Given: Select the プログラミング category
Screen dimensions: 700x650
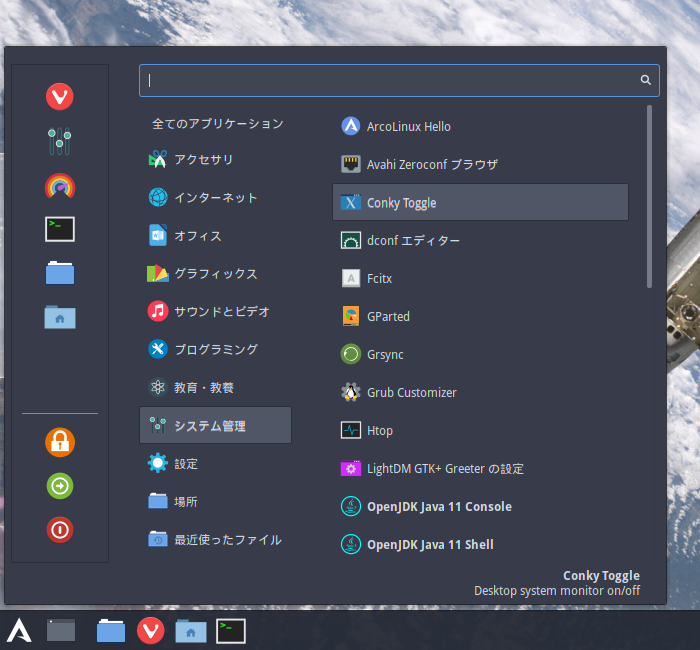Looking at the screenshot, I should tap(216, 349).
